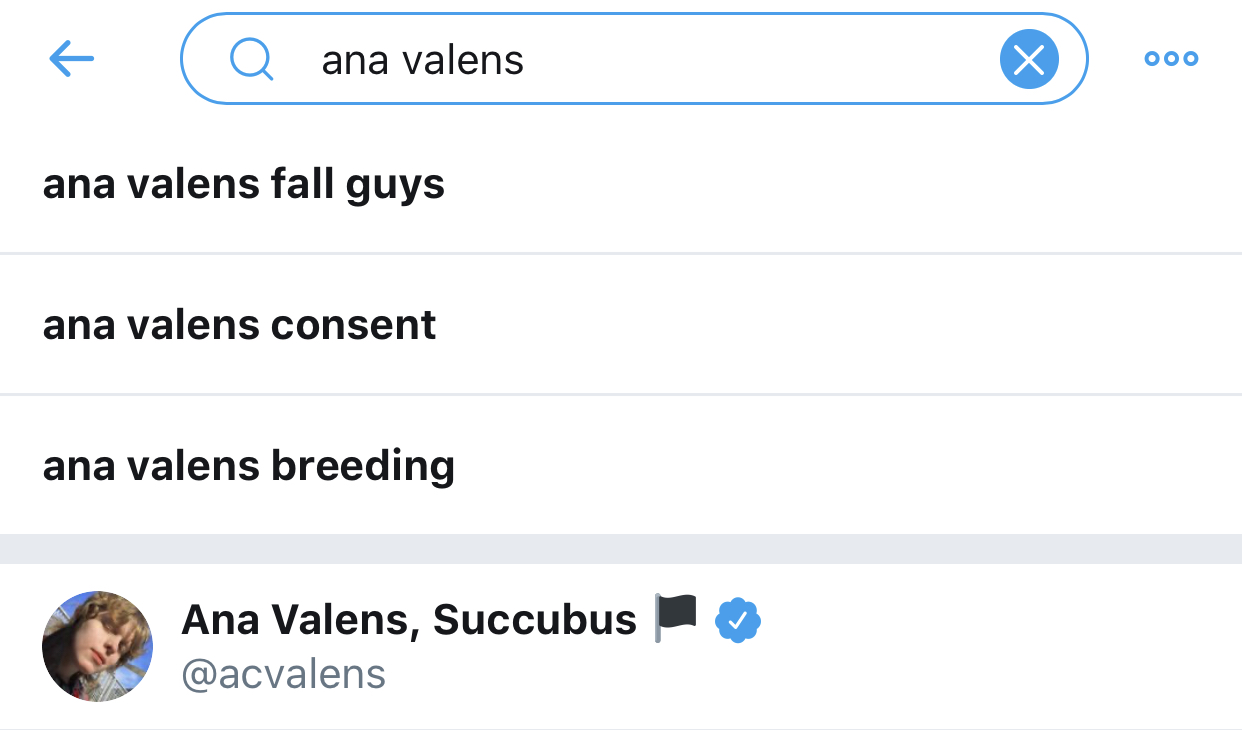This screenshot has height=730, width=1242.
Task: Pick the "ana valens breeding" suggestion
Action: coord(249,466)
